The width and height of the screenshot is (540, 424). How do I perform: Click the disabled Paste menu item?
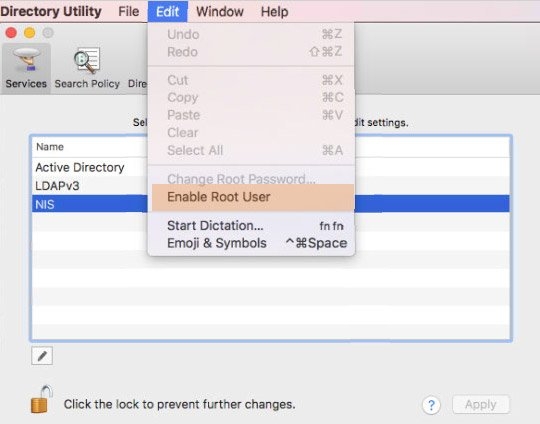click(x=251, y=115)
